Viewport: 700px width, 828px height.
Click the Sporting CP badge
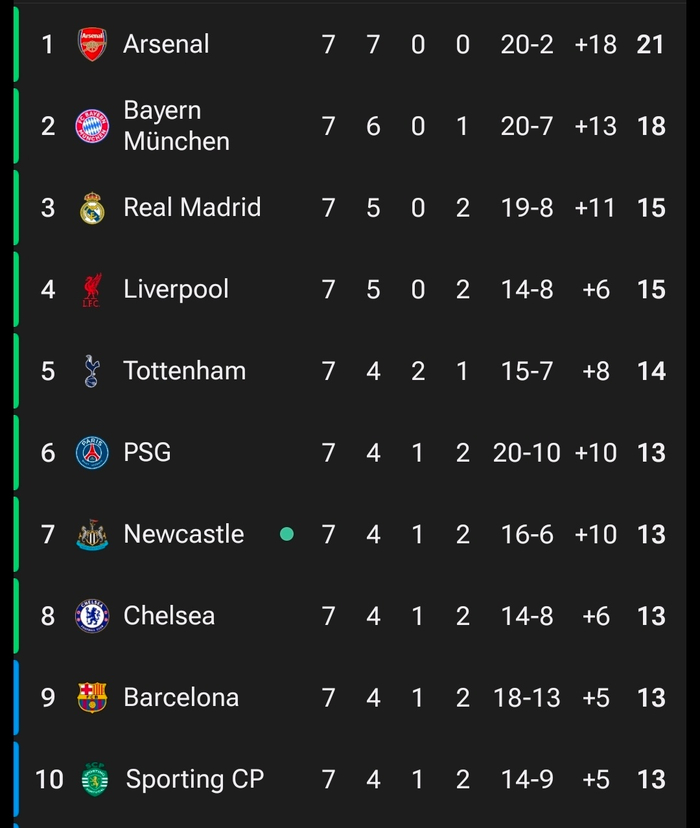coord(94,779)
